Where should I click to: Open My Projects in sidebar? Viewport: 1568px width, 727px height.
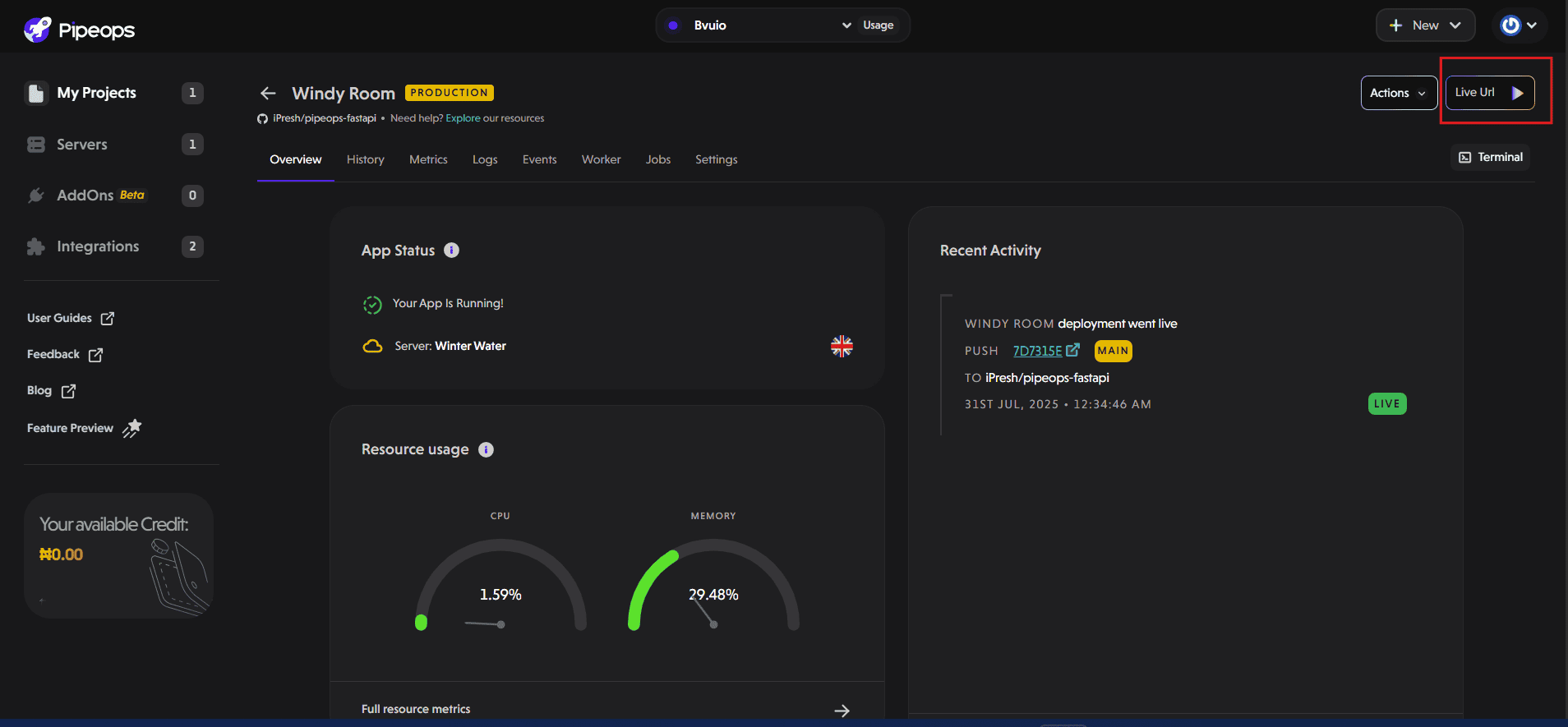pos(113,93)
